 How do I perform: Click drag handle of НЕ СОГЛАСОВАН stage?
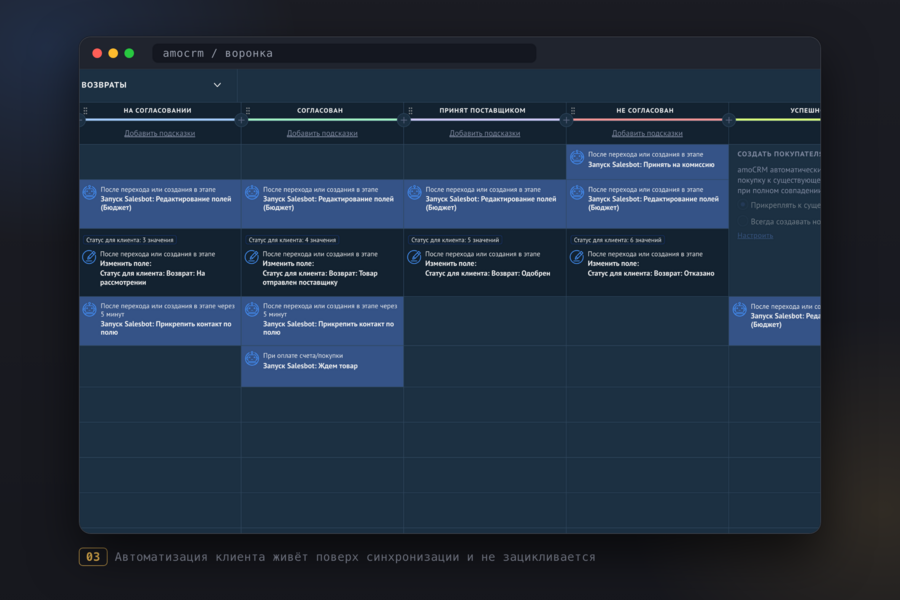[x=573, y=110]
